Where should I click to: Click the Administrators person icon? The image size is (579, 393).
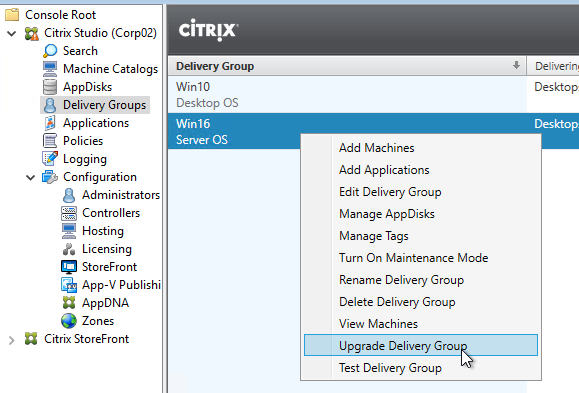click(x=69, y=195)
